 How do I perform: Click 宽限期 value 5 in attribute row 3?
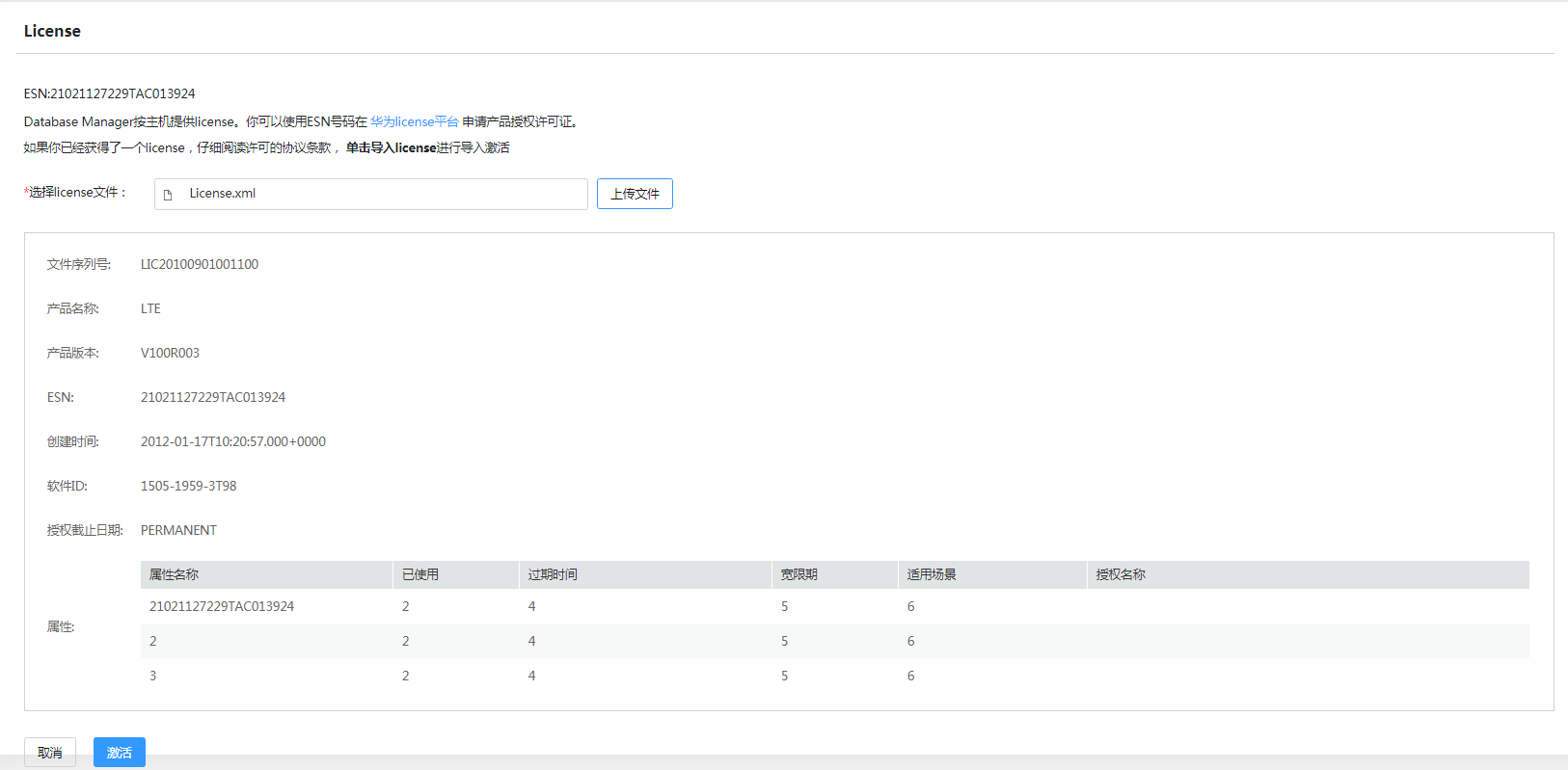[785, 676]
